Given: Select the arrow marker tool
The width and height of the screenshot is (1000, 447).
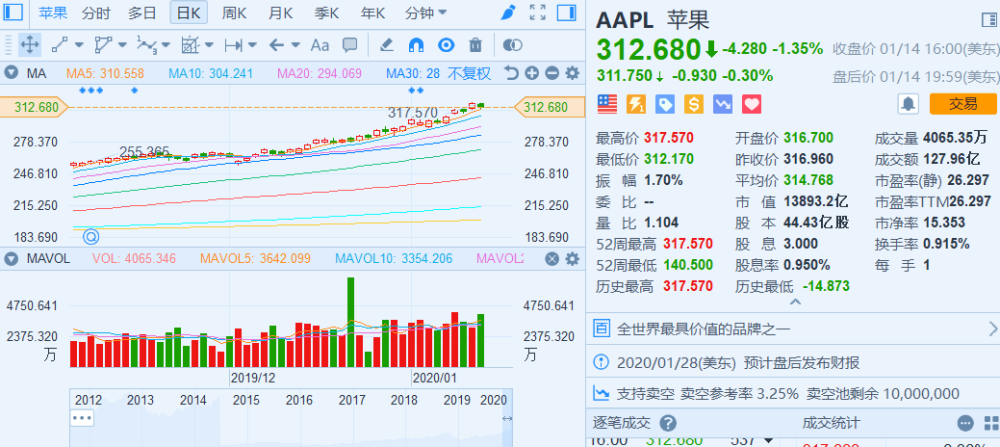Looking at the screenshot, I should click(x=276, y=45).
